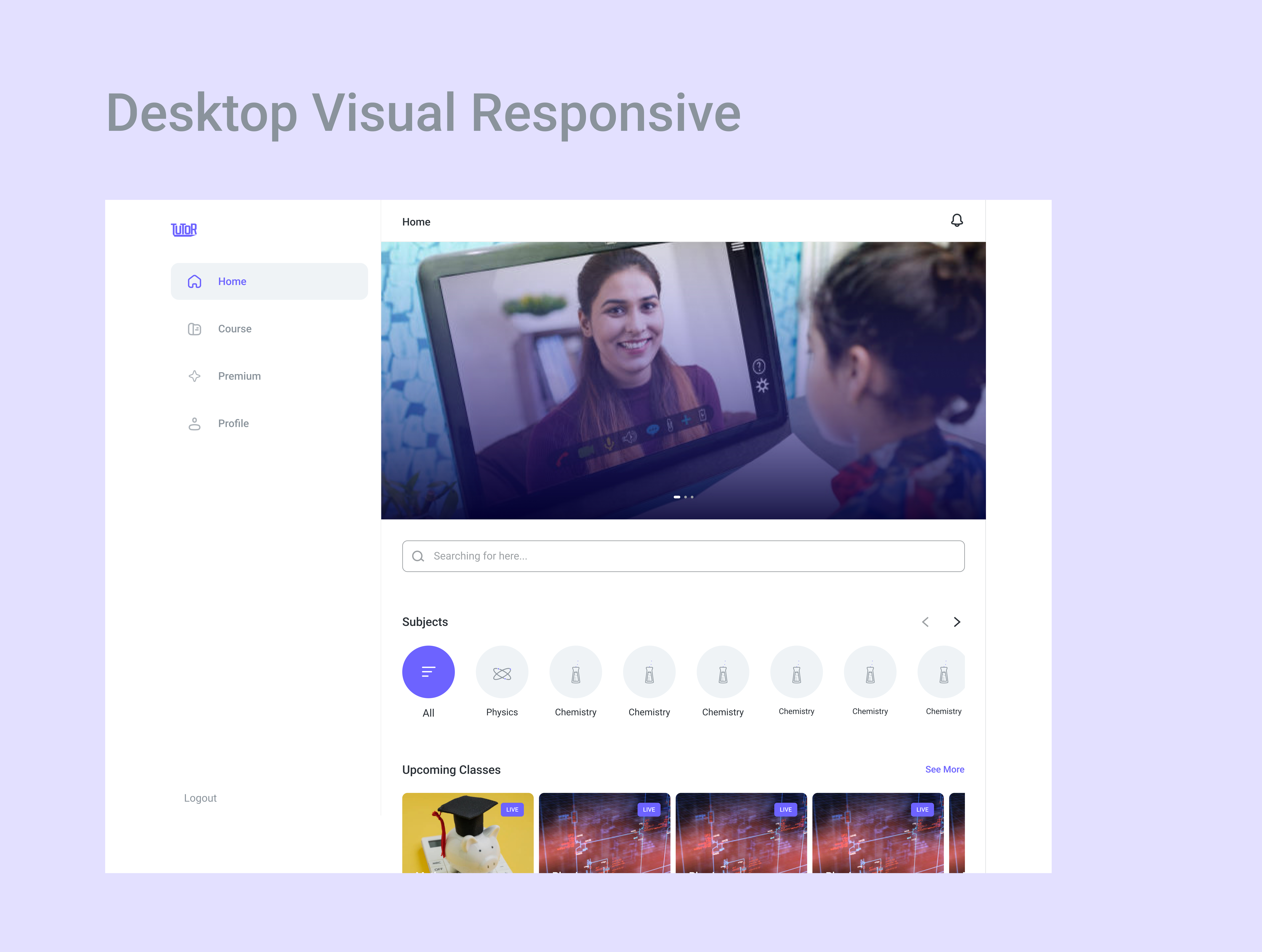
Task: Click the Home sidebar house icon
Action: click(195, 281)
